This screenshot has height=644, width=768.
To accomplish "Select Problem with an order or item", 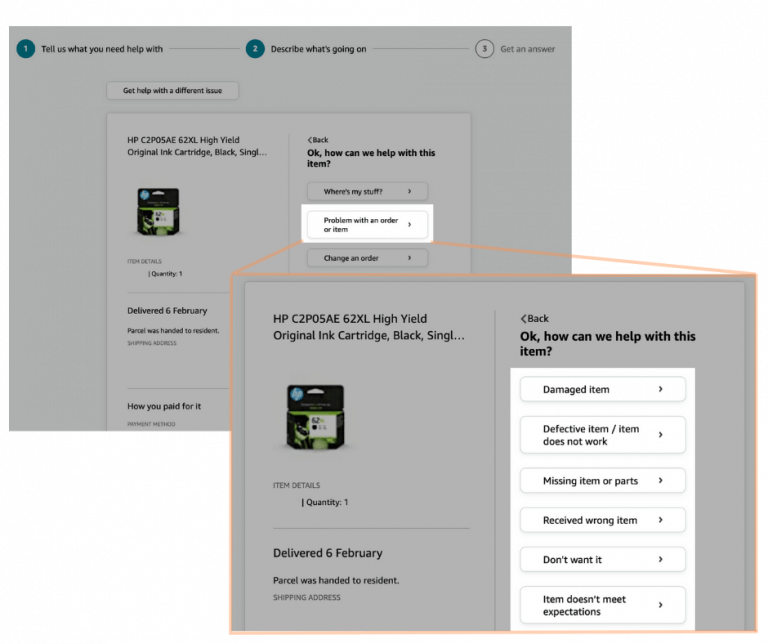I will coord(367,225).
